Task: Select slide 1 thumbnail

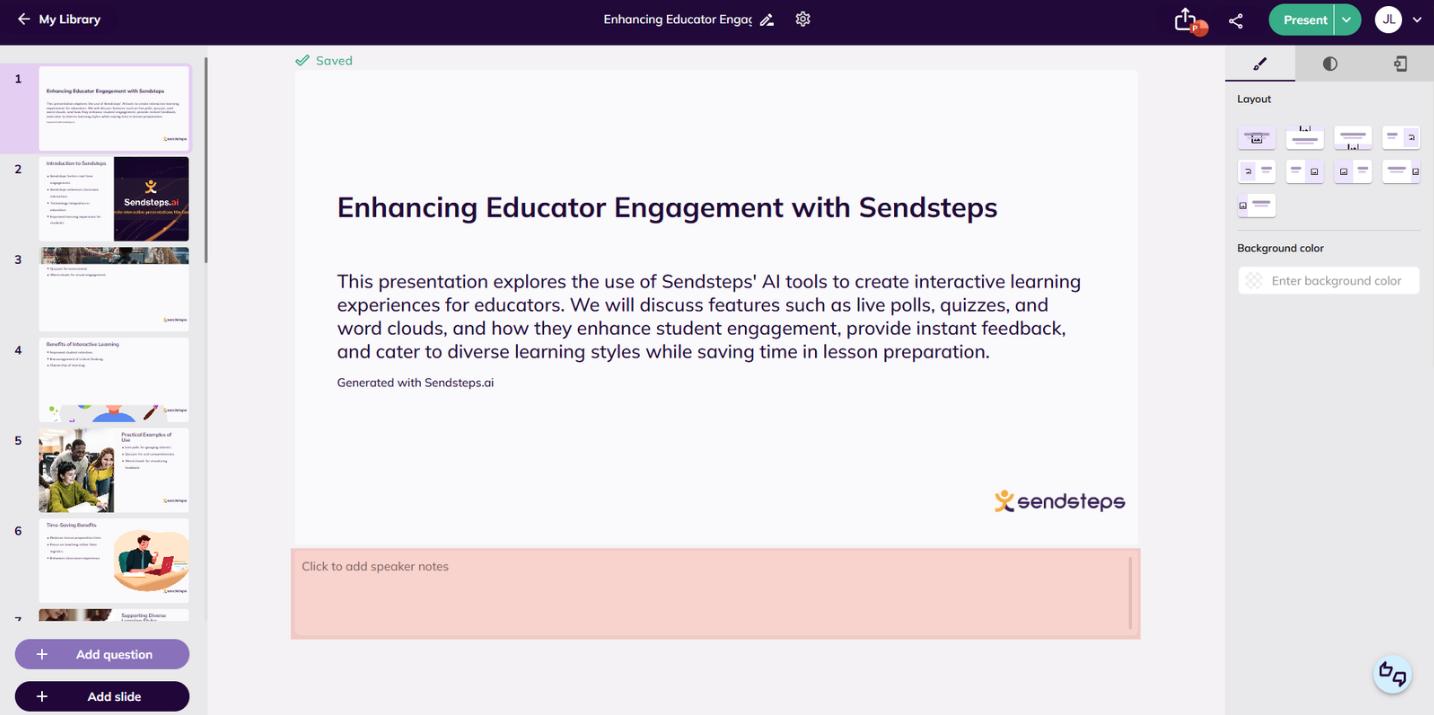Action: tap(114, 108)
